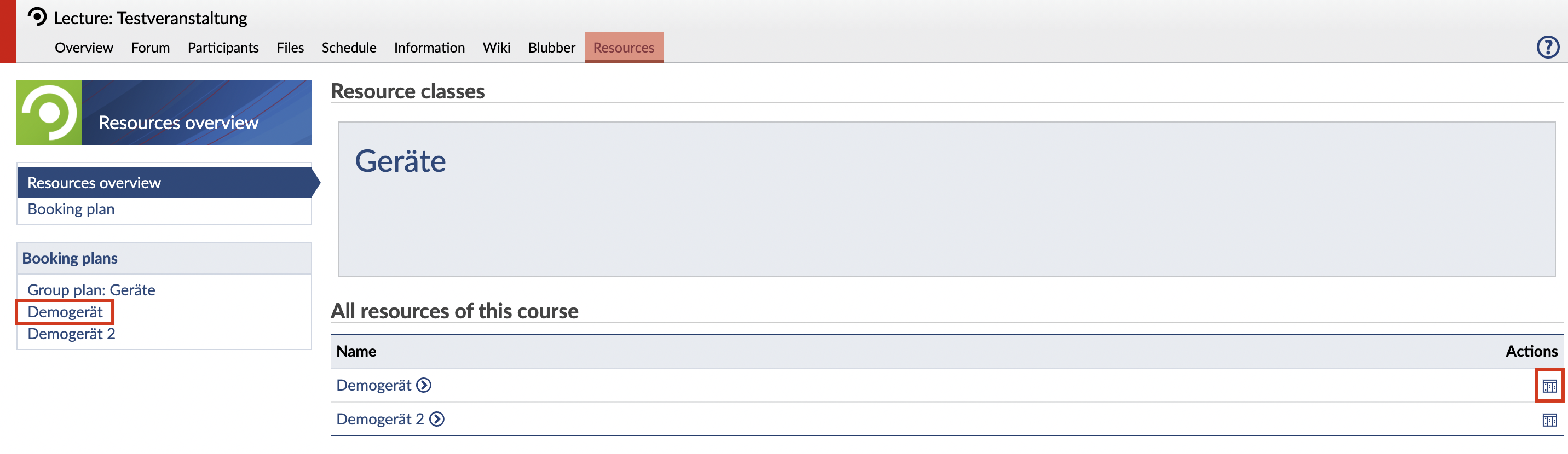Open Demogerät link in resources table
The image size is (1568, 454).
(374, 385)
